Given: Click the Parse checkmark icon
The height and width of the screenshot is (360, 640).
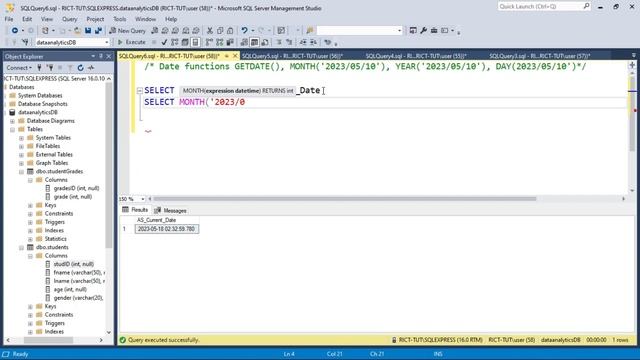Looking at the screenshot, I should tap(164, 42).
